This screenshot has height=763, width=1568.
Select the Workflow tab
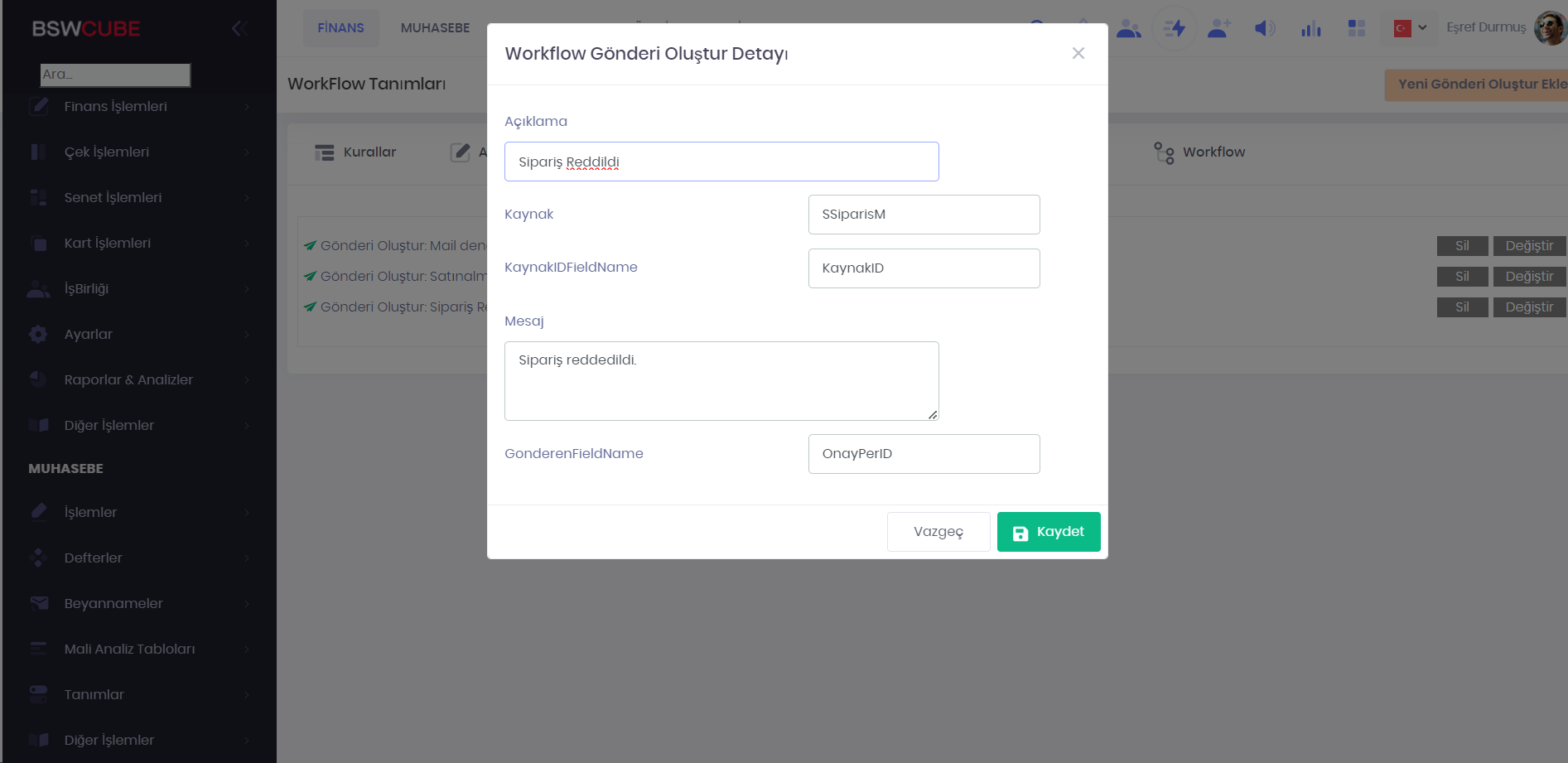[x=1199, y=152]
